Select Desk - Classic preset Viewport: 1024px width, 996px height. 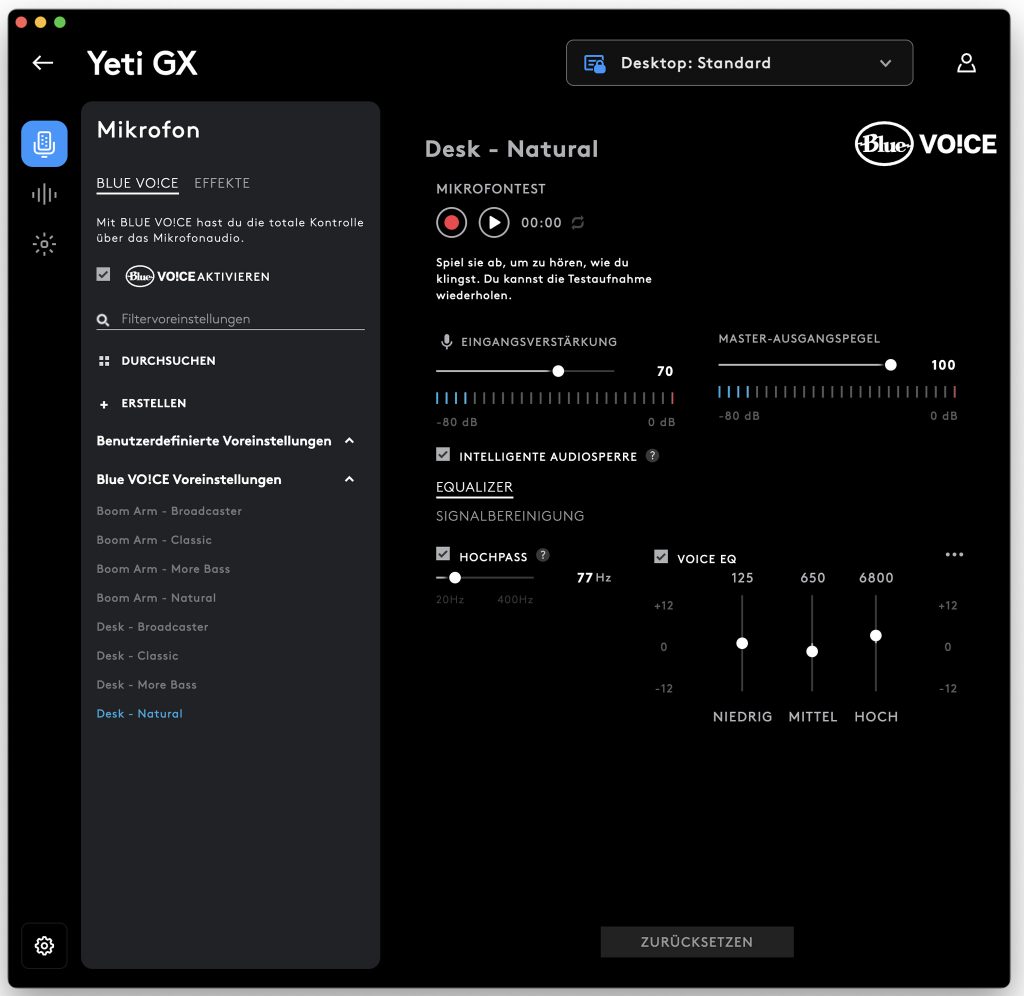point(137,656)
